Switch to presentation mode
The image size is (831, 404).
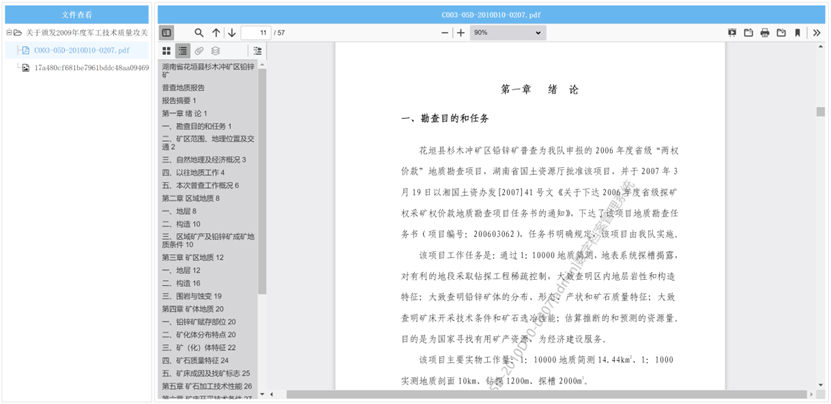point(732,33)
